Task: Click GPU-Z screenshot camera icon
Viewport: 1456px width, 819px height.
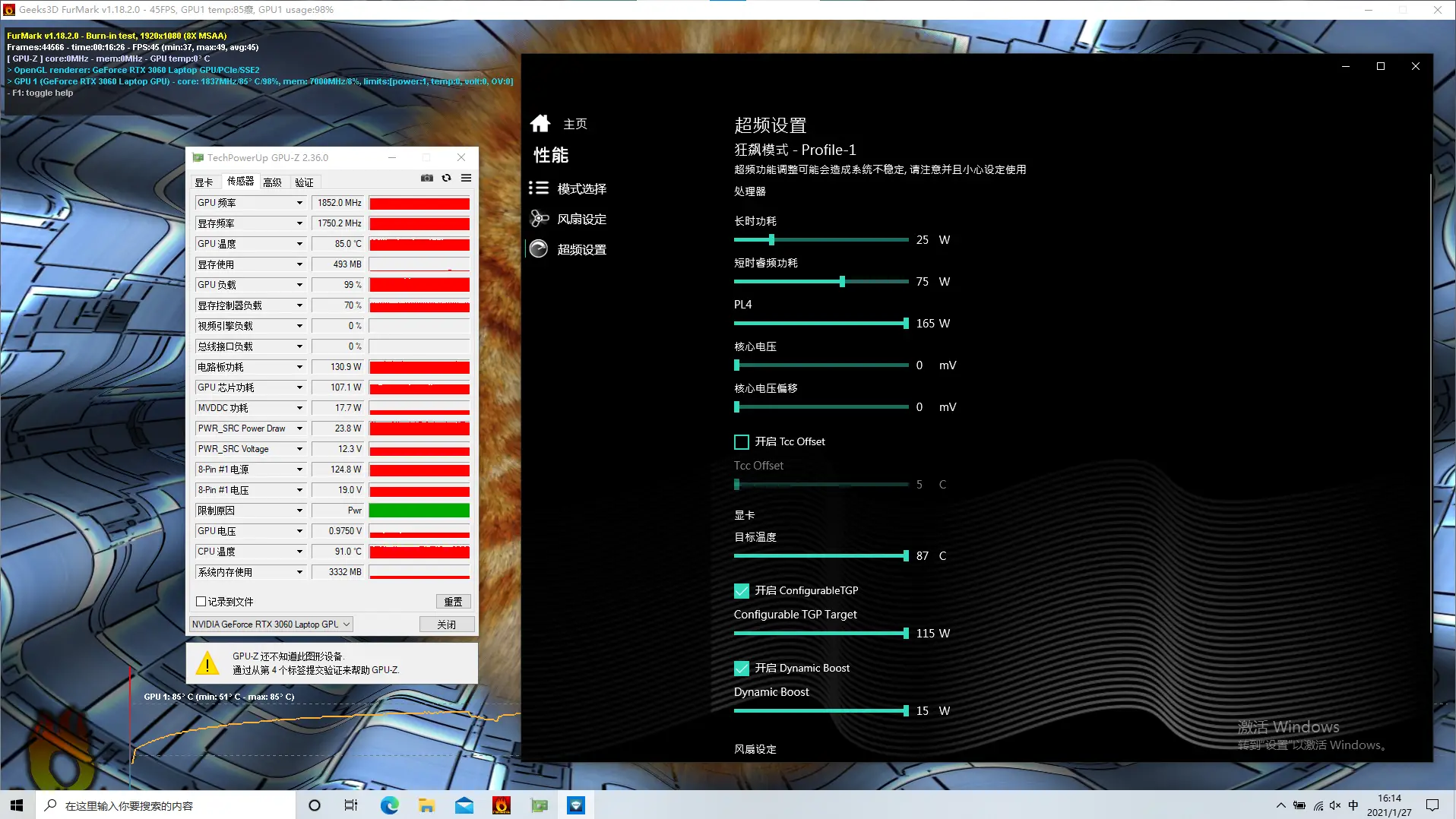Action: click(427, 178)
